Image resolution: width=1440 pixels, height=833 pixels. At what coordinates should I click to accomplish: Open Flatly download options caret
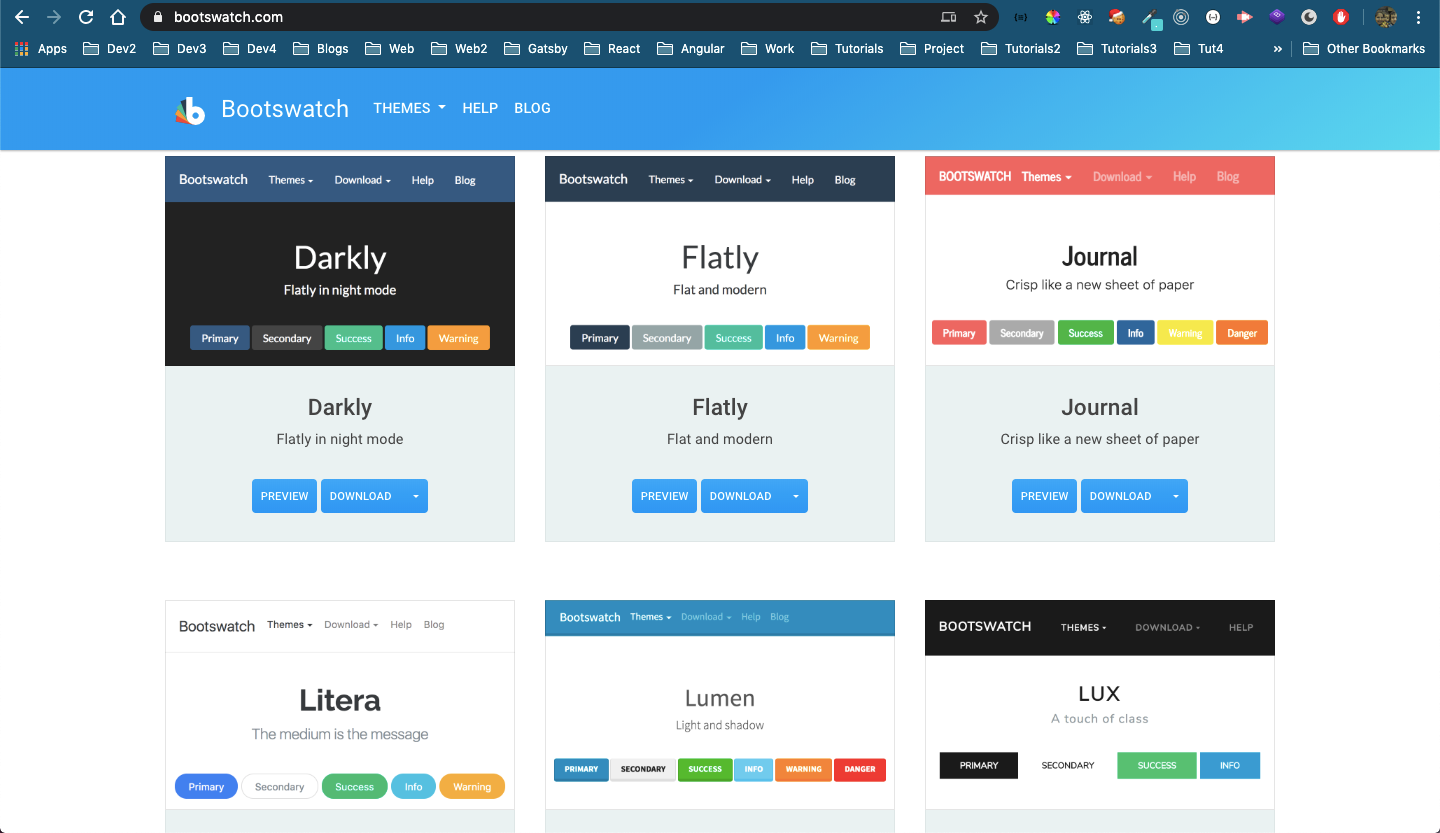click(795, 496)
